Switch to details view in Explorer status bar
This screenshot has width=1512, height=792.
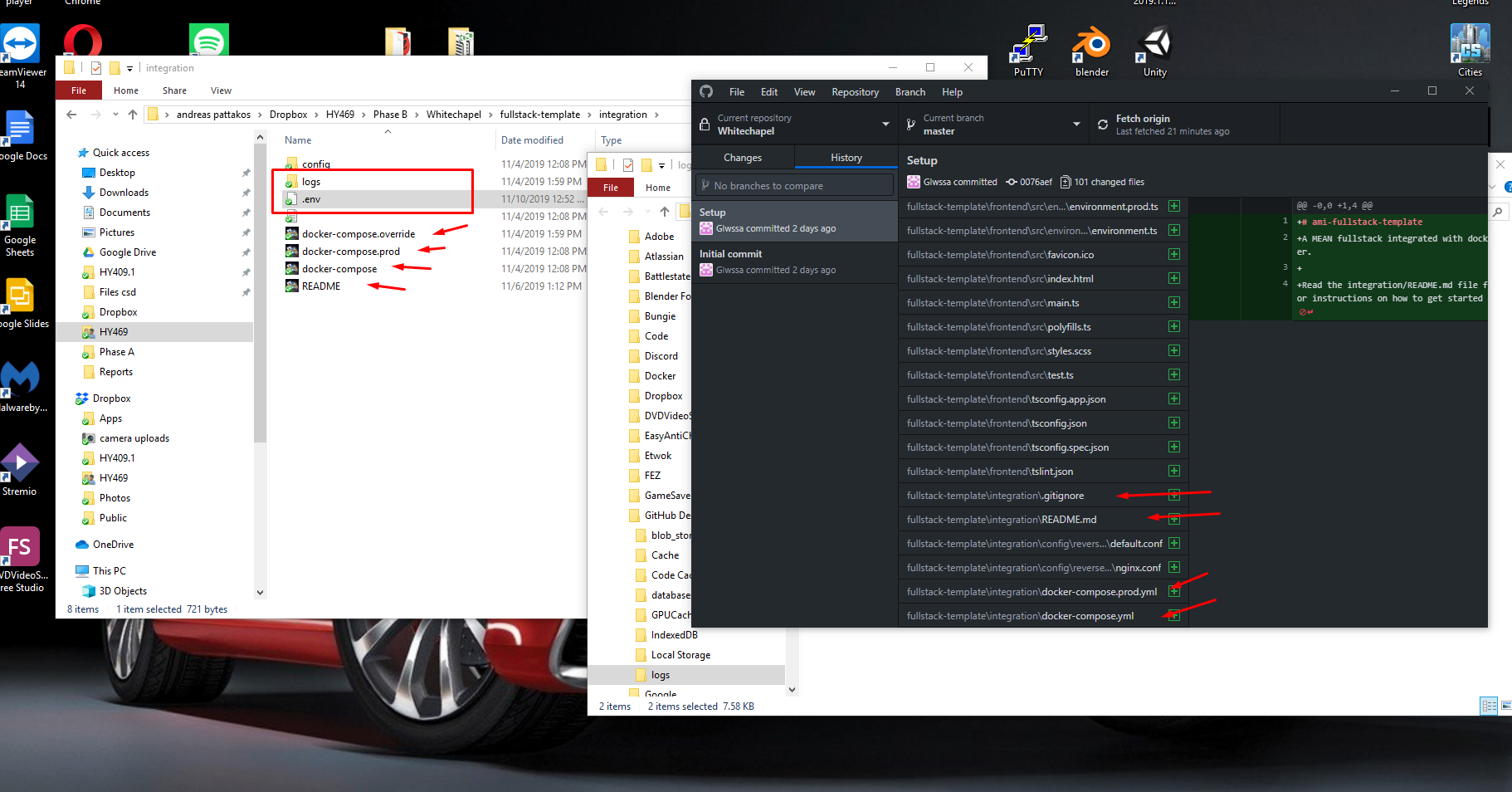point(1487,706)
